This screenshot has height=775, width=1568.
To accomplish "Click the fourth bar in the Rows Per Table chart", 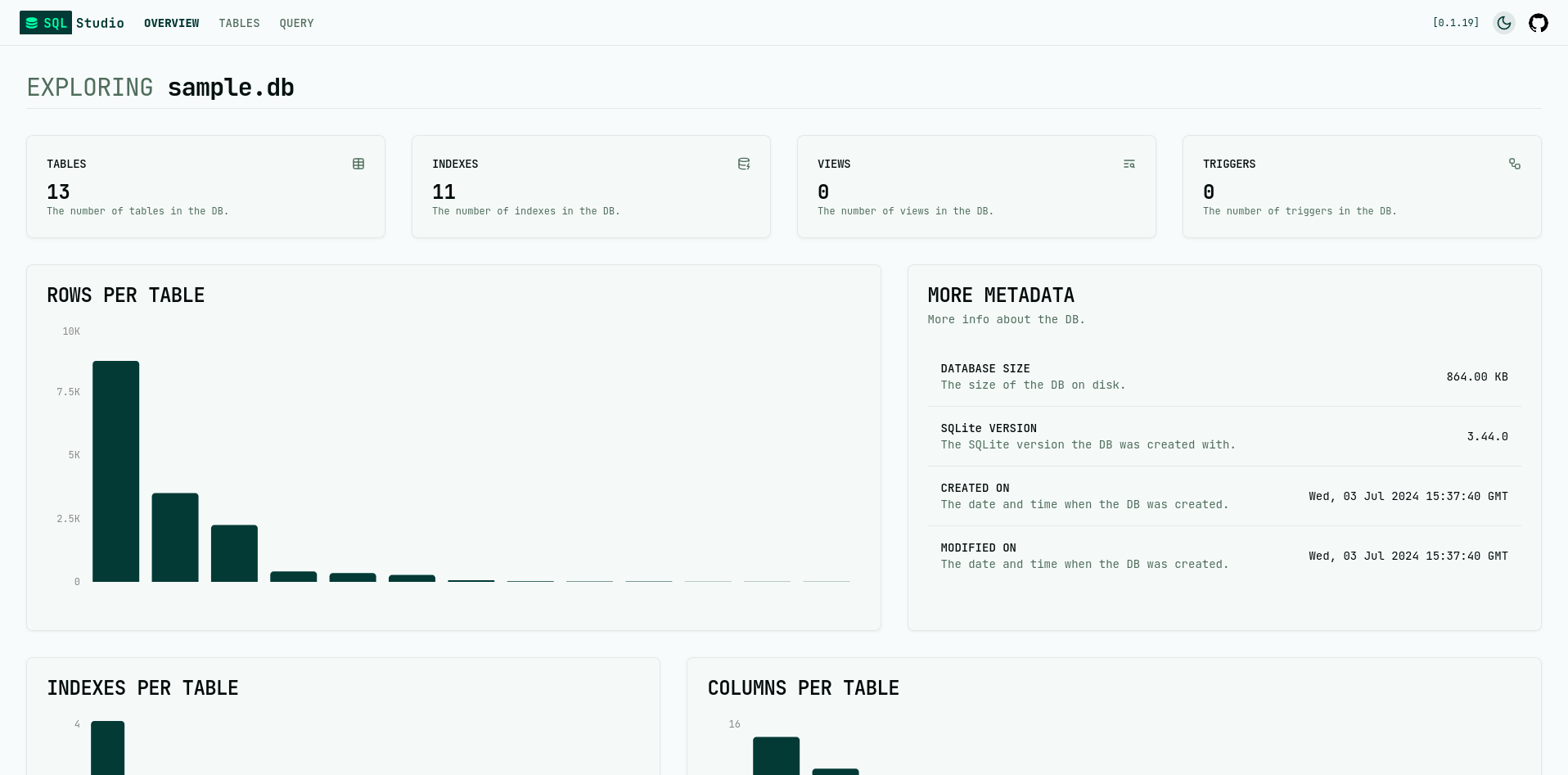I will (x=294, y=577).
